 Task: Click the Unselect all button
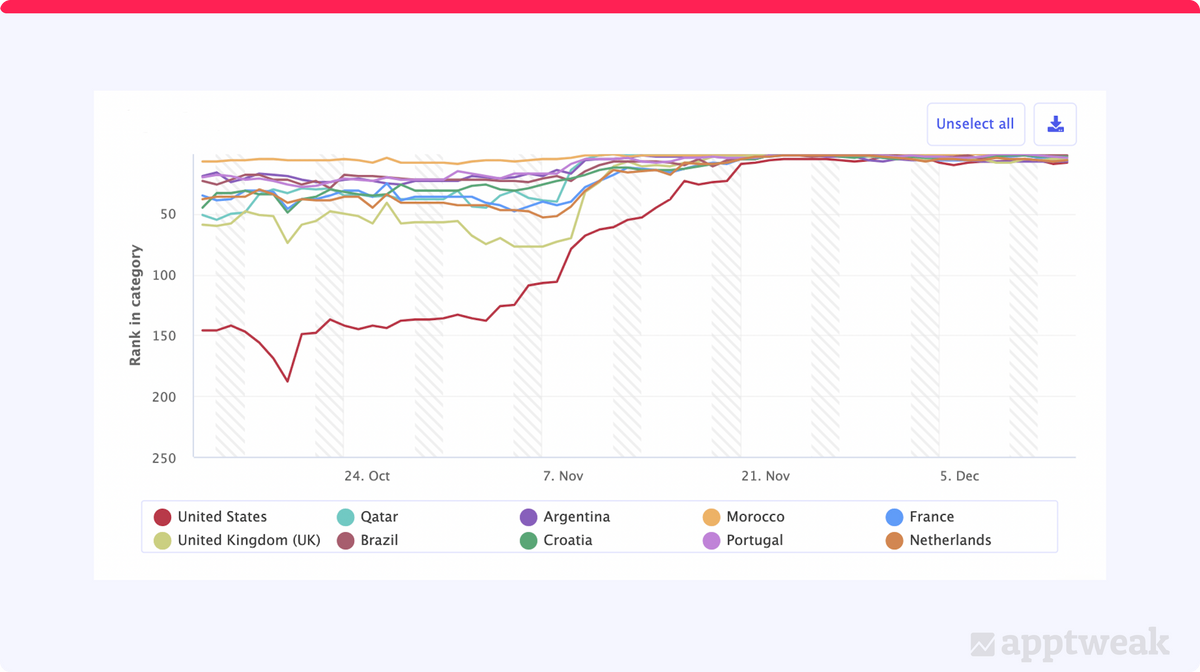tap(975, 124)
